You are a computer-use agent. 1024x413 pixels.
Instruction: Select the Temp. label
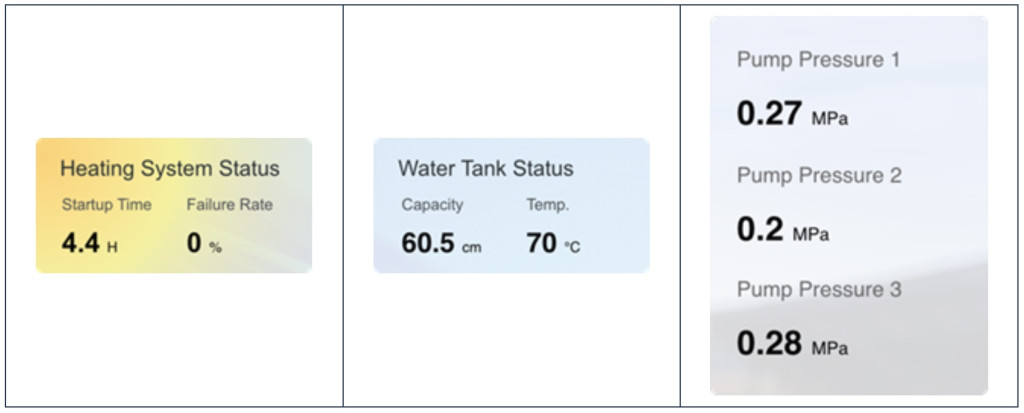548,205
